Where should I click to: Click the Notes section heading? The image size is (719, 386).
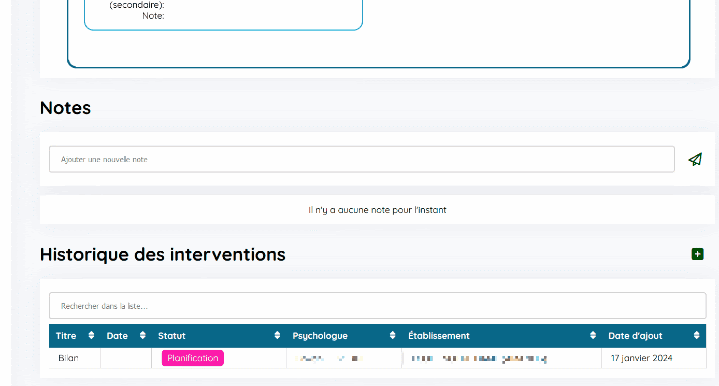coord(66,108)
